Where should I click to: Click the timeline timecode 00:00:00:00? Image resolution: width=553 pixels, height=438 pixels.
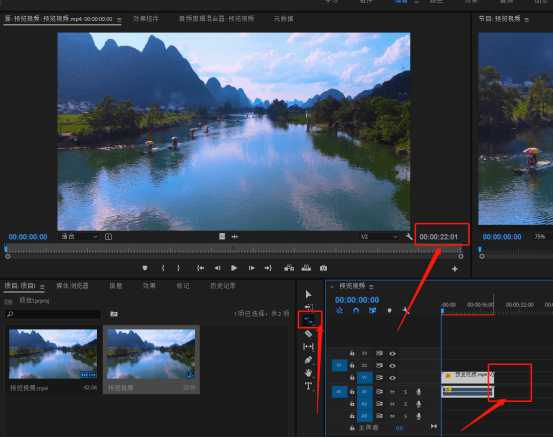tap(357, 300)
